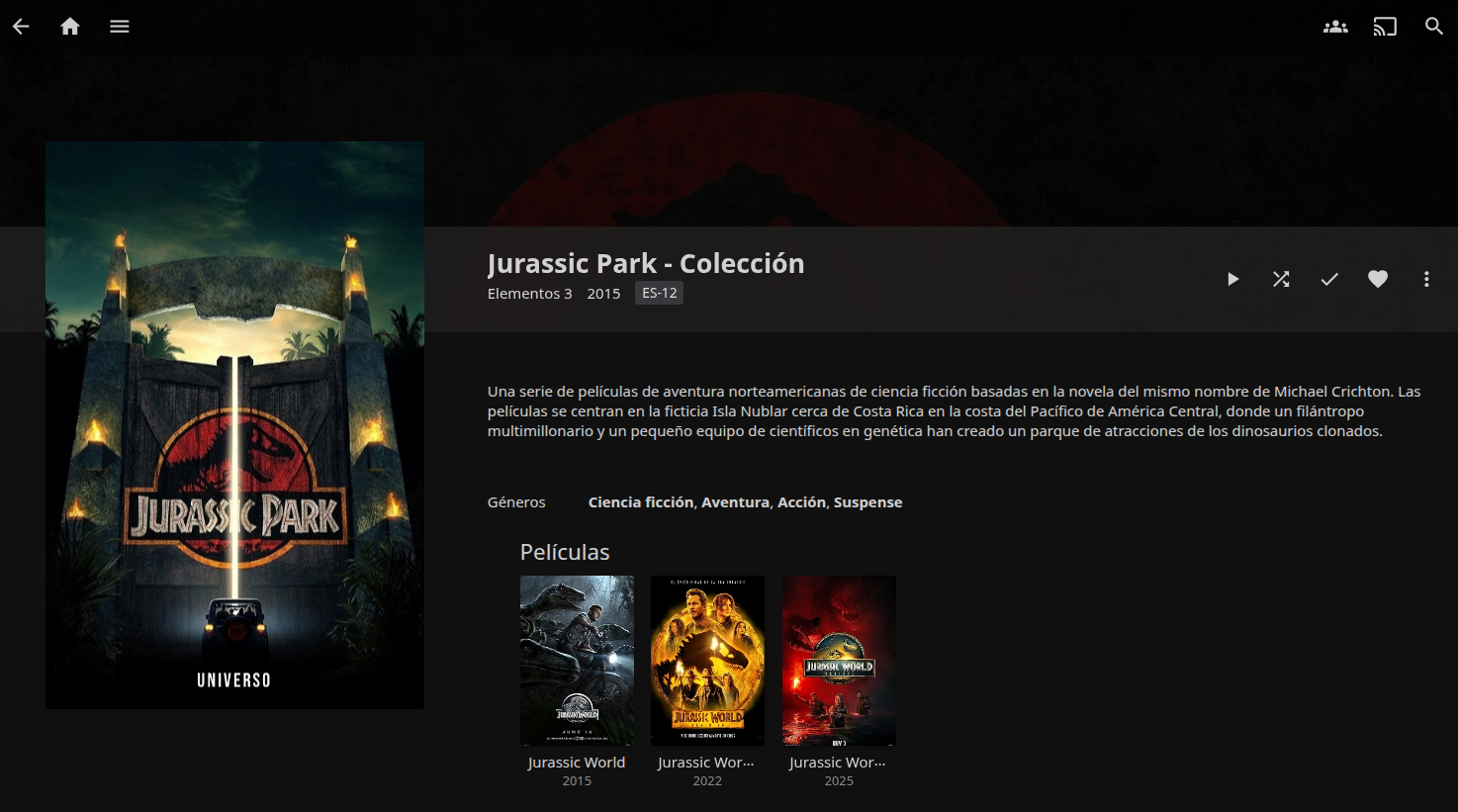Open the hamburger navigation menu

[x=120, y=27]
